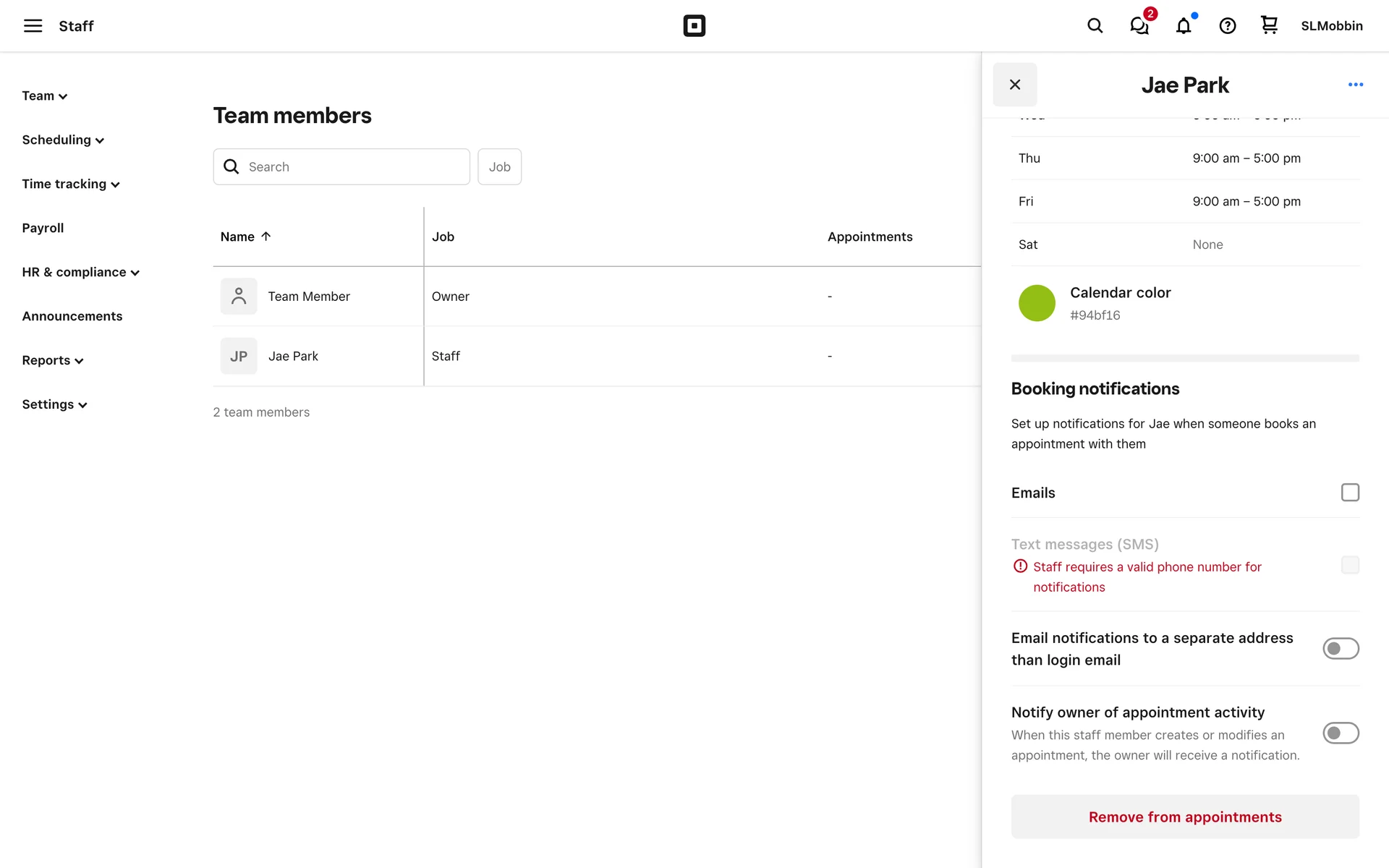The height and width of the screenshot is (868, 1389).
Task: Open the shopping cart icon
Action: [x=1269, y=26]
